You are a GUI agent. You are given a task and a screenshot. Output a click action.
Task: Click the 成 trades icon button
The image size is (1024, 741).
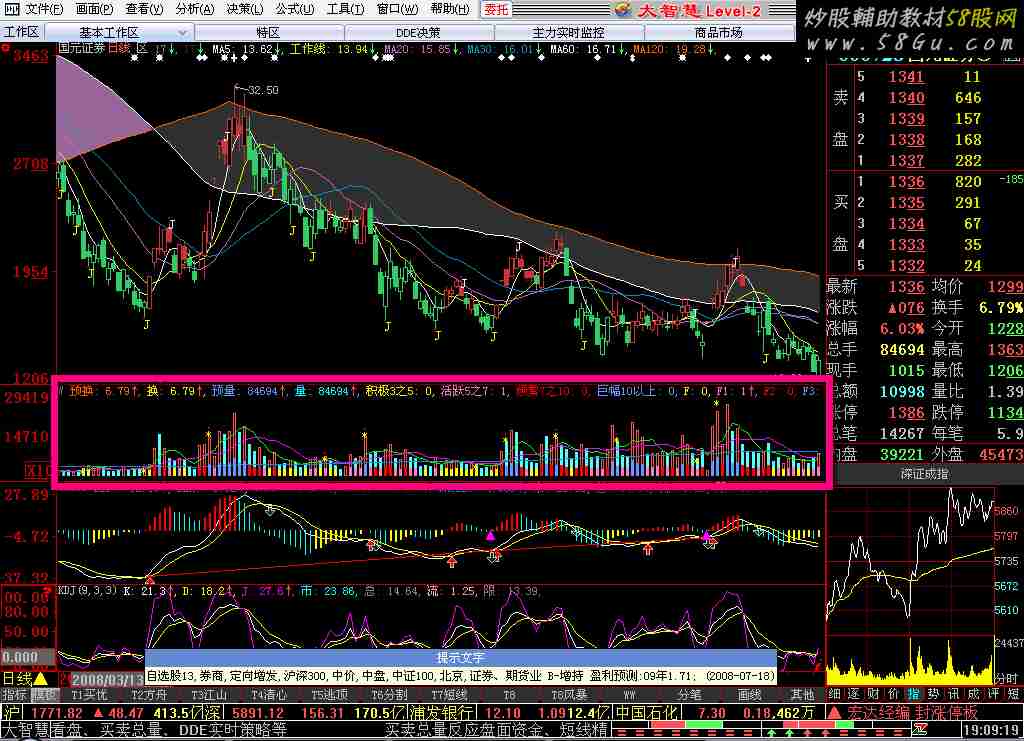pyautogui.click(x=974, y=694)
